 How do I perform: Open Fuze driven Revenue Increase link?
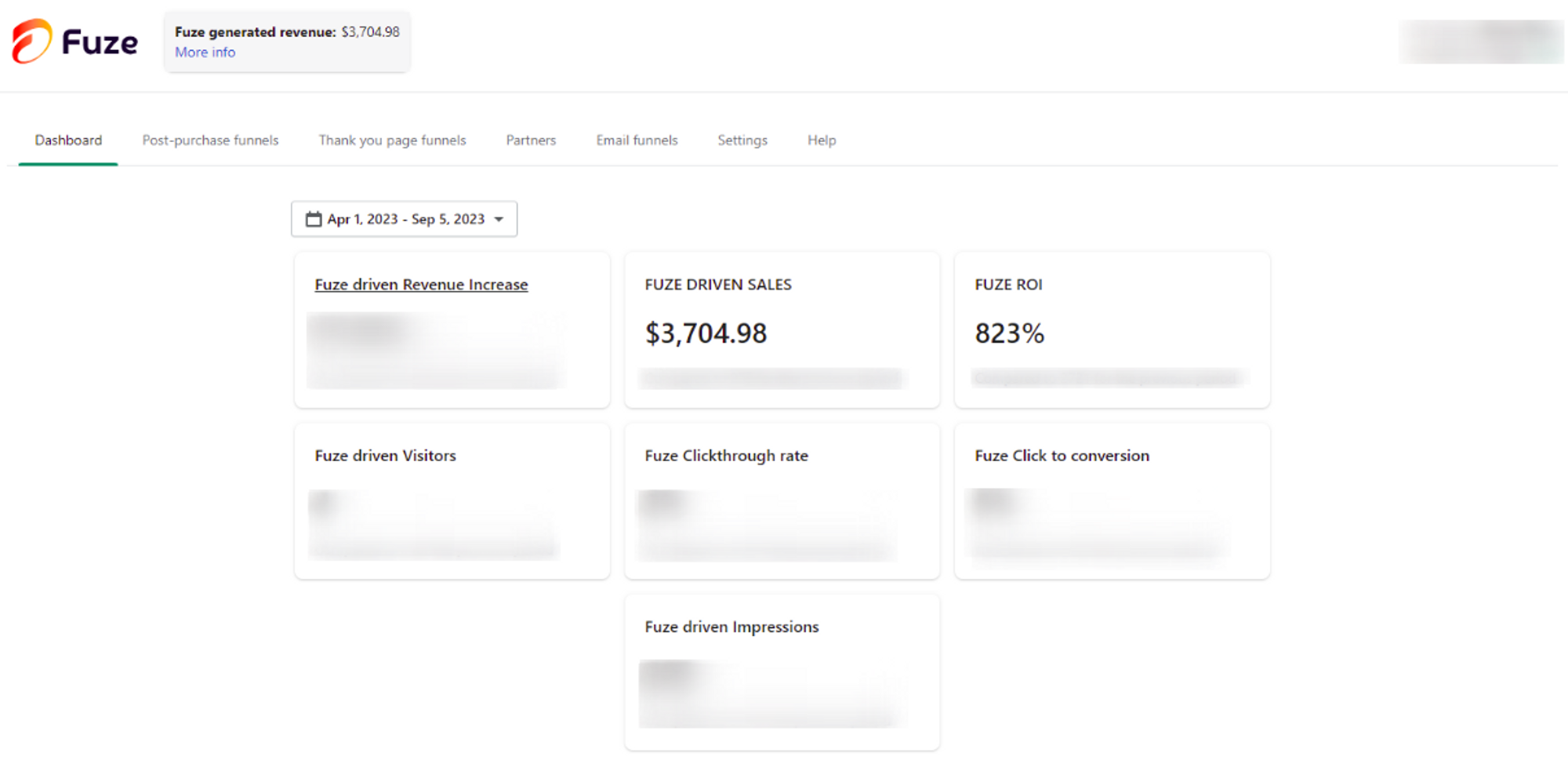coord(421,285)
